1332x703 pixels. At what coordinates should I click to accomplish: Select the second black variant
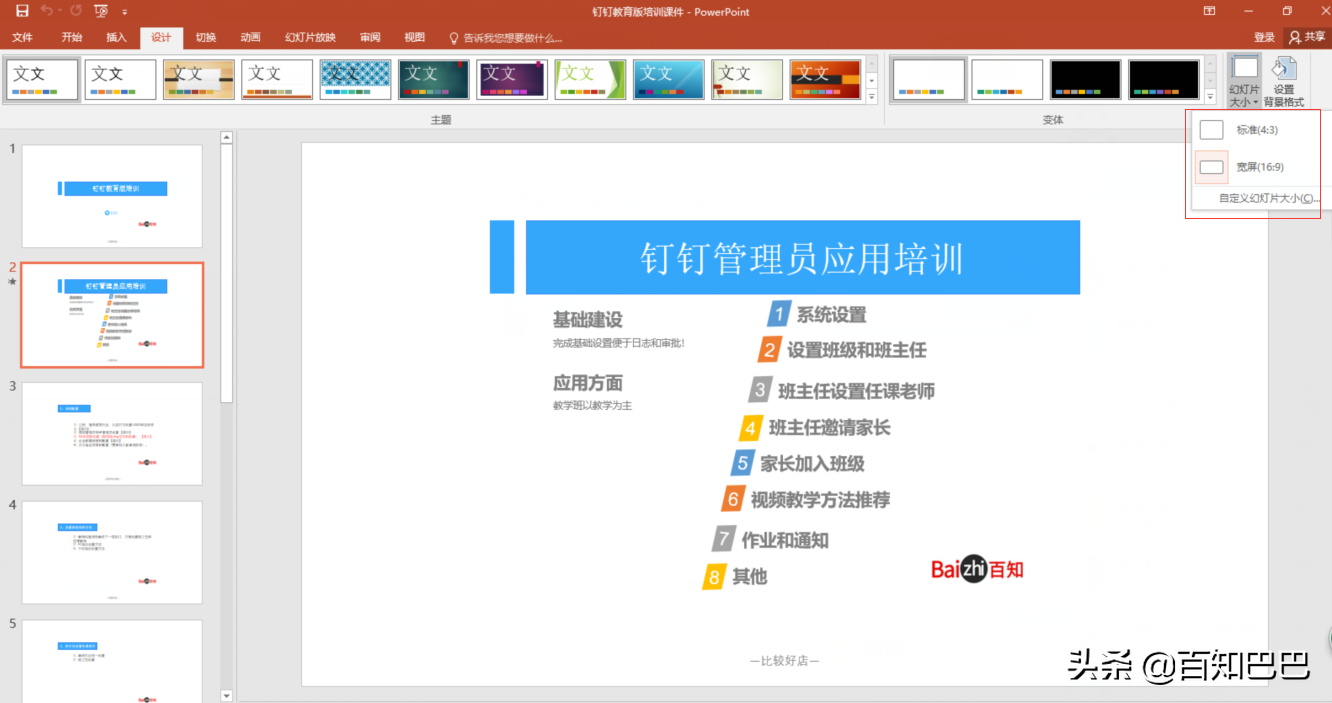pos(1163,79)
